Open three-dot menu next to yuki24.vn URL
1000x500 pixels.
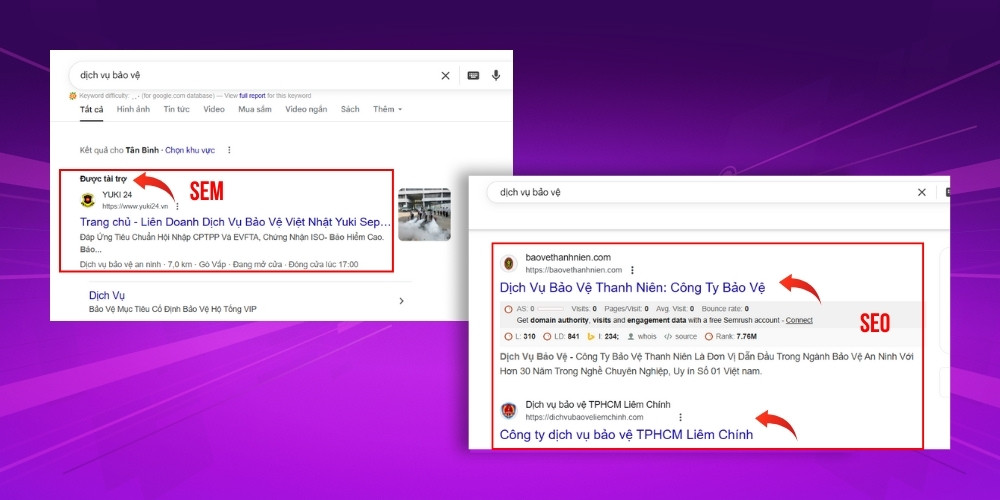(x=177, y=206)
